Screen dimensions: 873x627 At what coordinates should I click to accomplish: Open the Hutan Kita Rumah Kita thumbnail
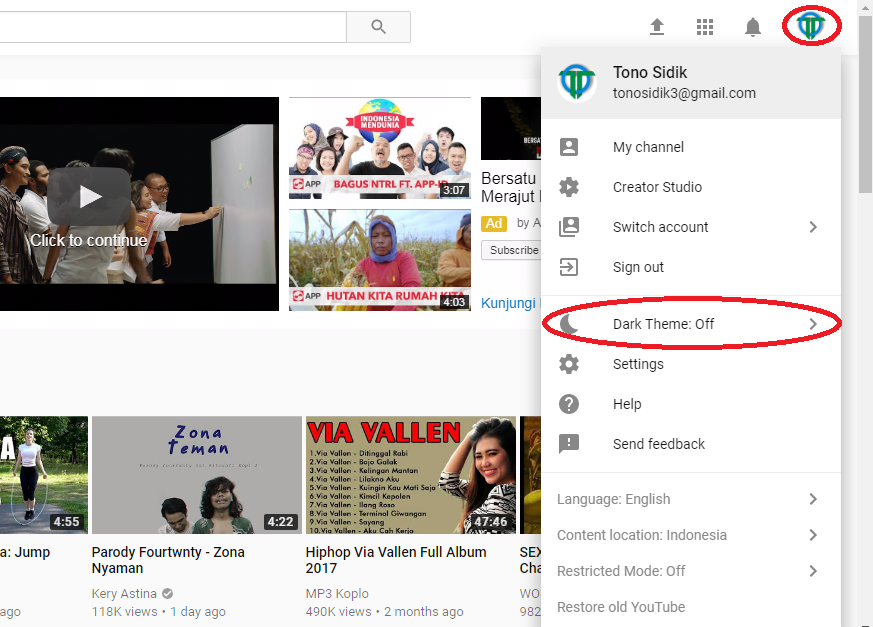[x=380, y=260]
